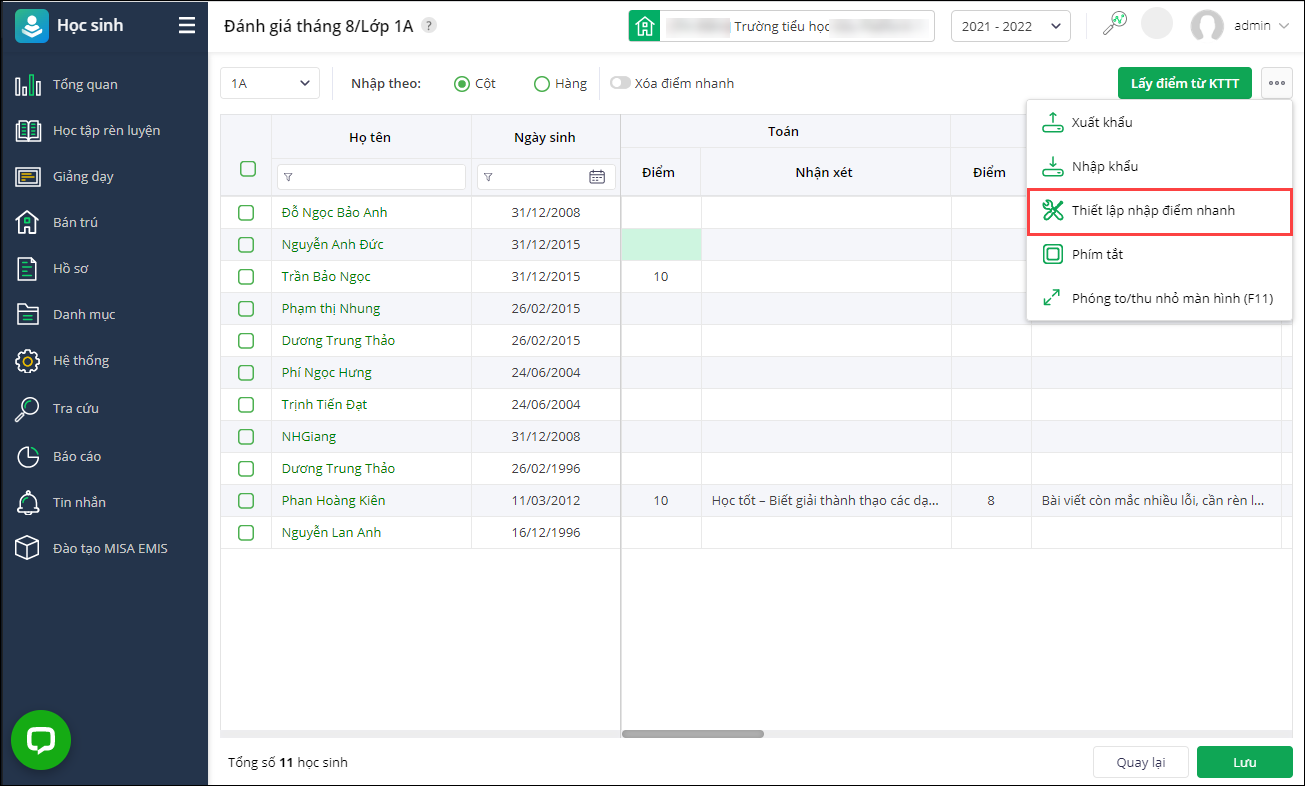Check the box for Trần Bảo Ngọc
This screenshot has width=1305, height=786.
tap(246, 277)
